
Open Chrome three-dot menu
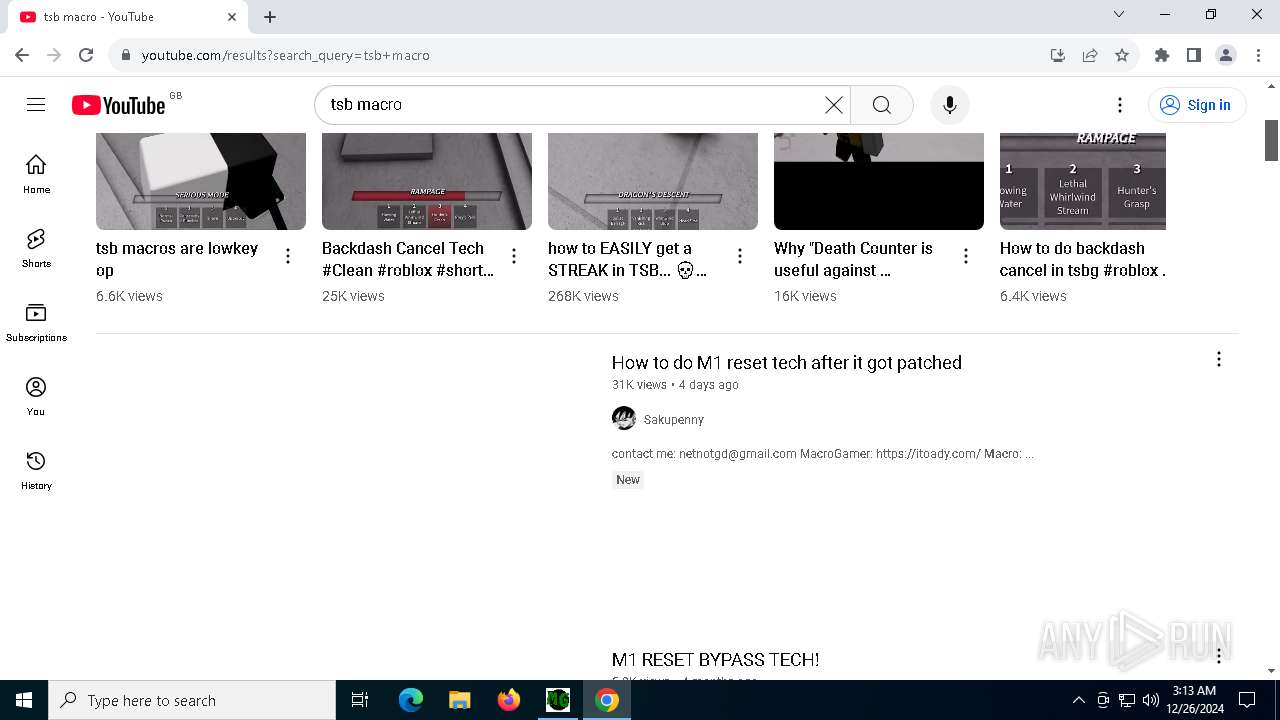tap(1258, 55)
